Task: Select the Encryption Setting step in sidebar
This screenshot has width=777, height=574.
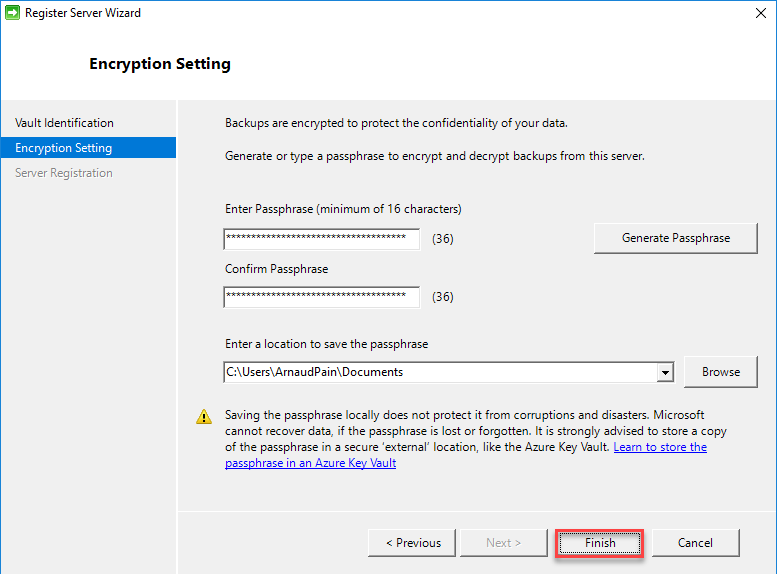Action: [64, 148]
